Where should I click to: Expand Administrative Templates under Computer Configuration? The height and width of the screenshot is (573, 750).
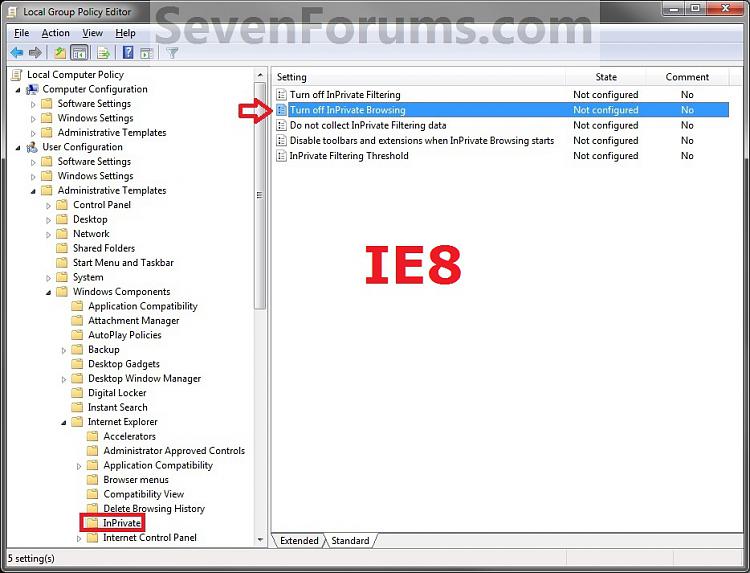coord(33,133)
